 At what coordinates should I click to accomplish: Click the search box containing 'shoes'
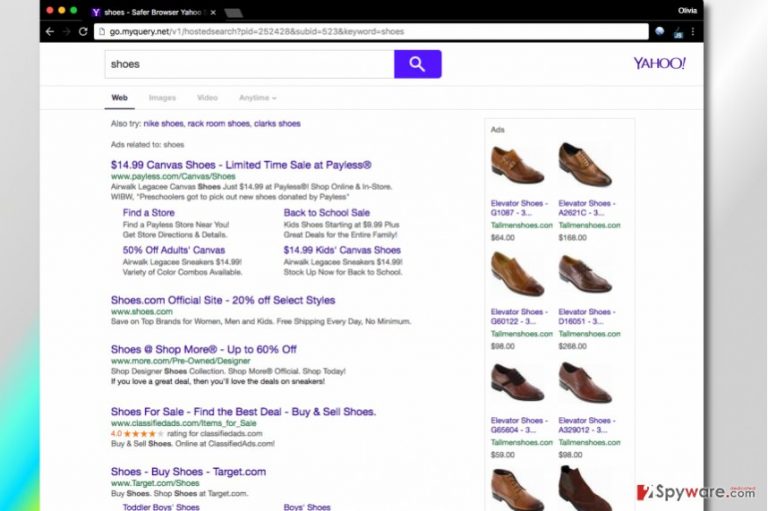(249, 64)
